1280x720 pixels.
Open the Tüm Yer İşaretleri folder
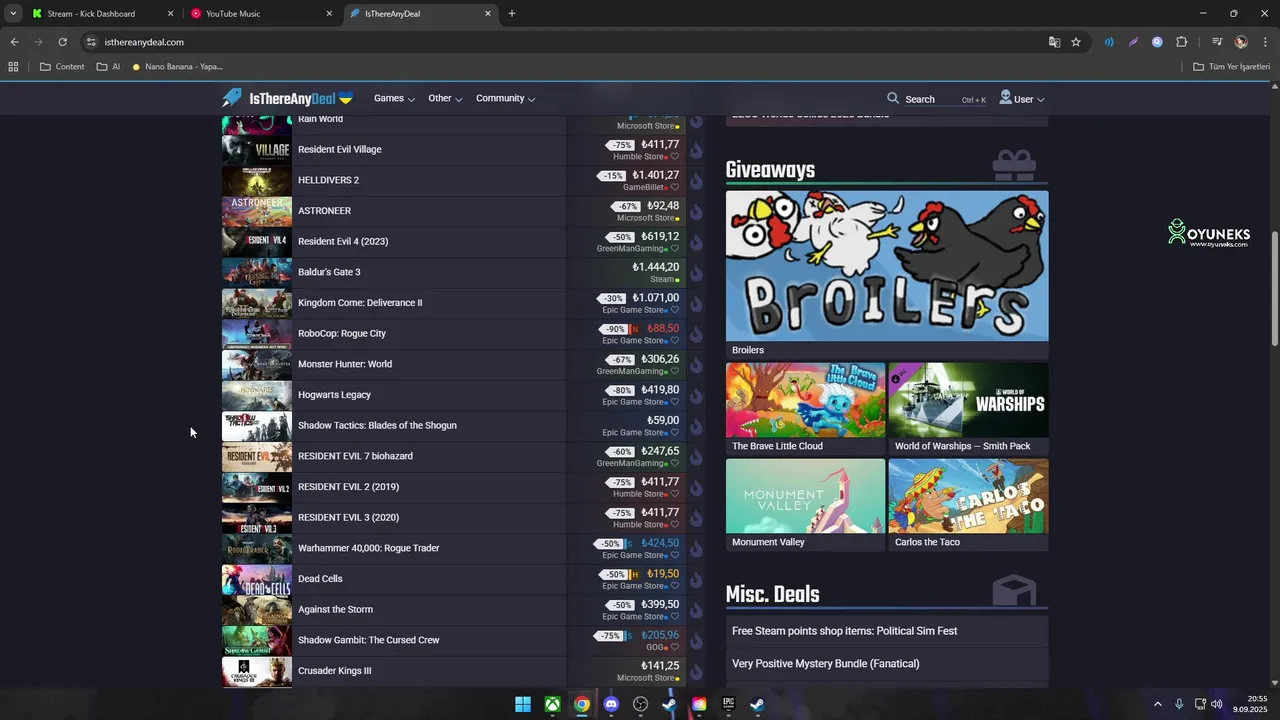coord(1232,67)
